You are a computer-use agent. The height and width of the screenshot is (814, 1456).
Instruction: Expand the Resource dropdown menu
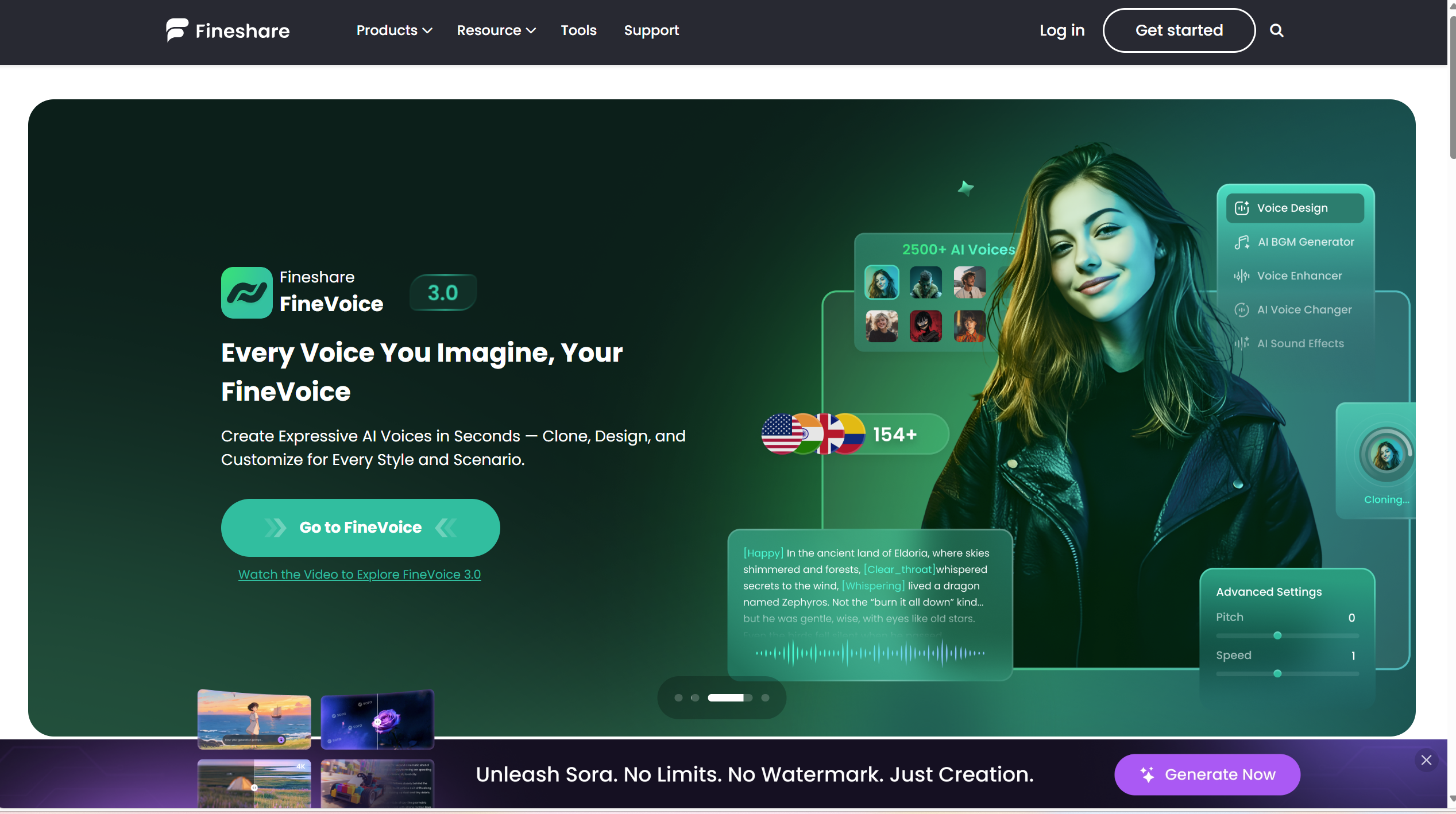point(496,30)
